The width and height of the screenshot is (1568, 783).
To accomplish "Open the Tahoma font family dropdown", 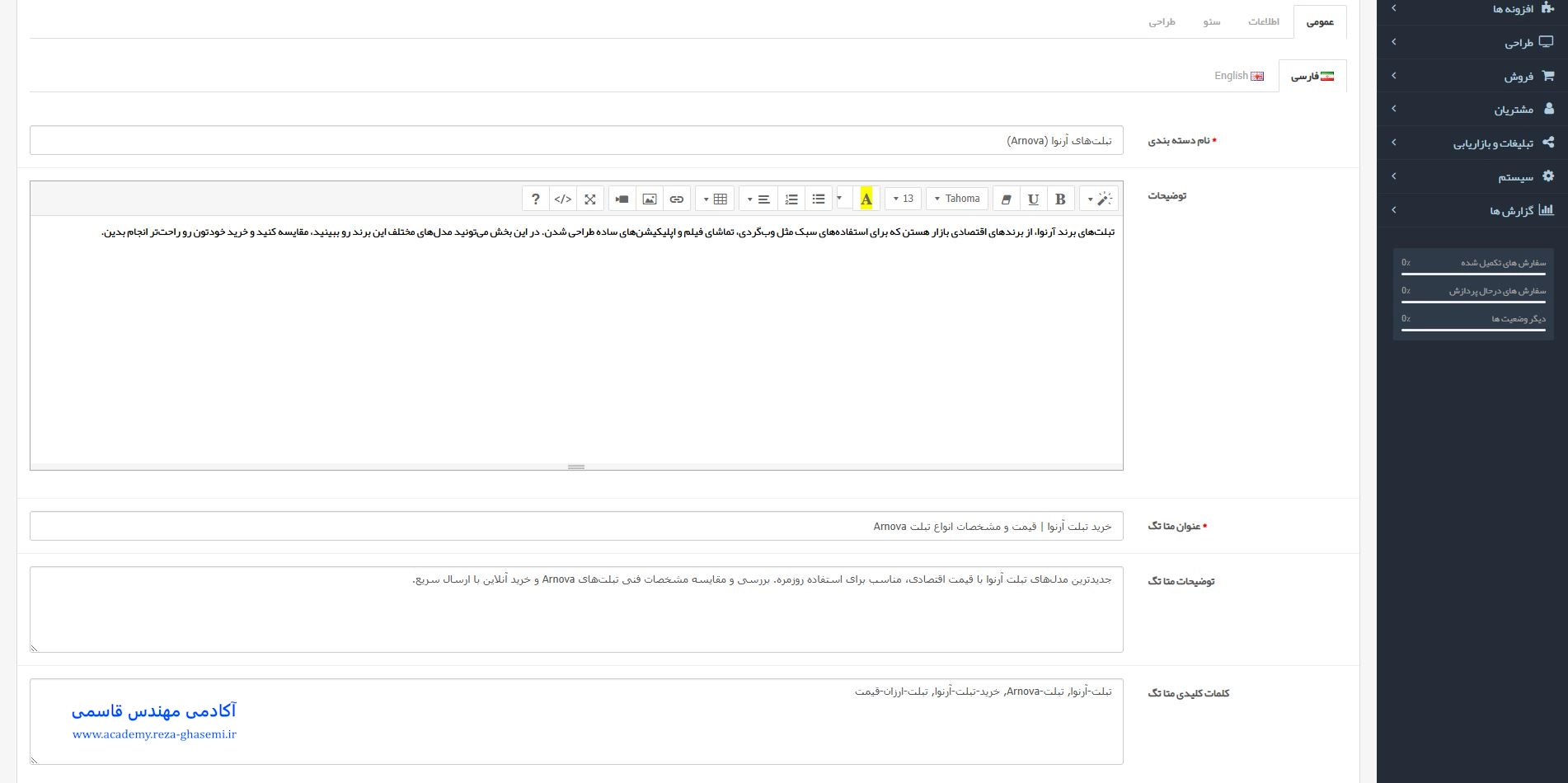I will [x=957, y=199].
